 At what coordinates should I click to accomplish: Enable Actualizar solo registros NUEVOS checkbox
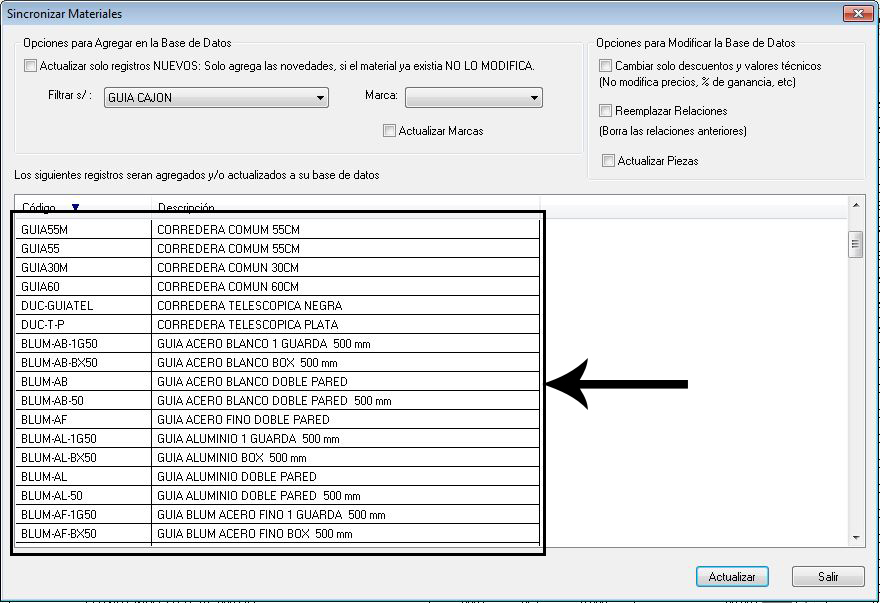pyautogui.click(x=30, y=66)
